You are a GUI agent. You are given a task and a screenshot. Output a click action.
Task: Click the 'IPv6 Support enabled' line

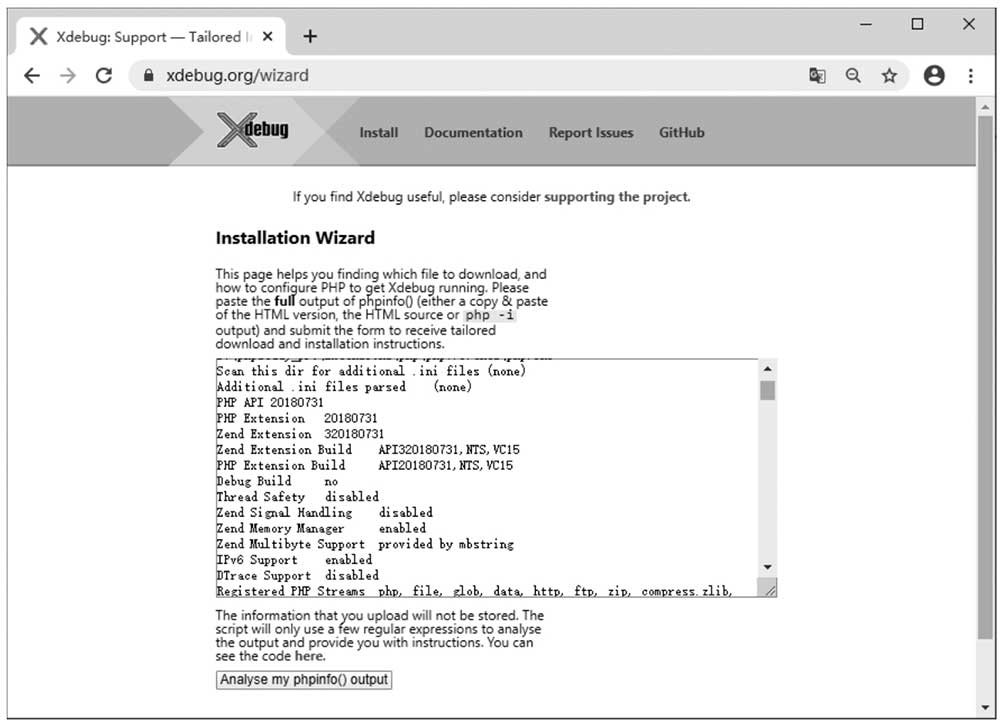tap(295, 560)
